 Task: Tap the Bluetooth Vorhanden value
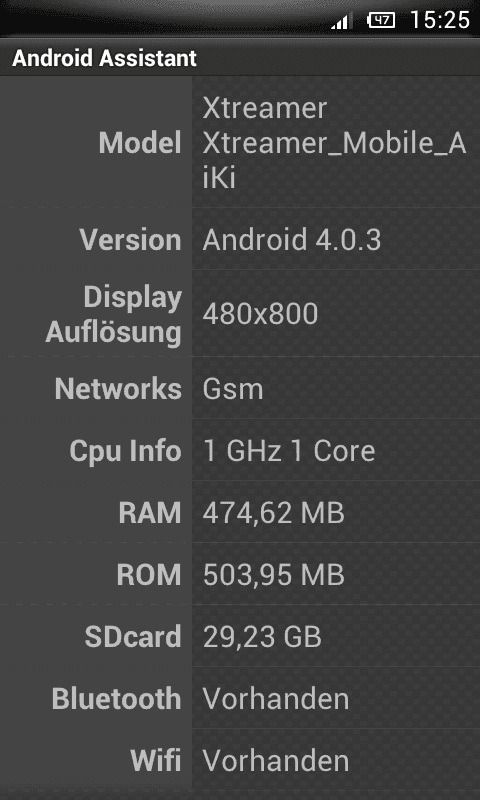pos(275,699)
